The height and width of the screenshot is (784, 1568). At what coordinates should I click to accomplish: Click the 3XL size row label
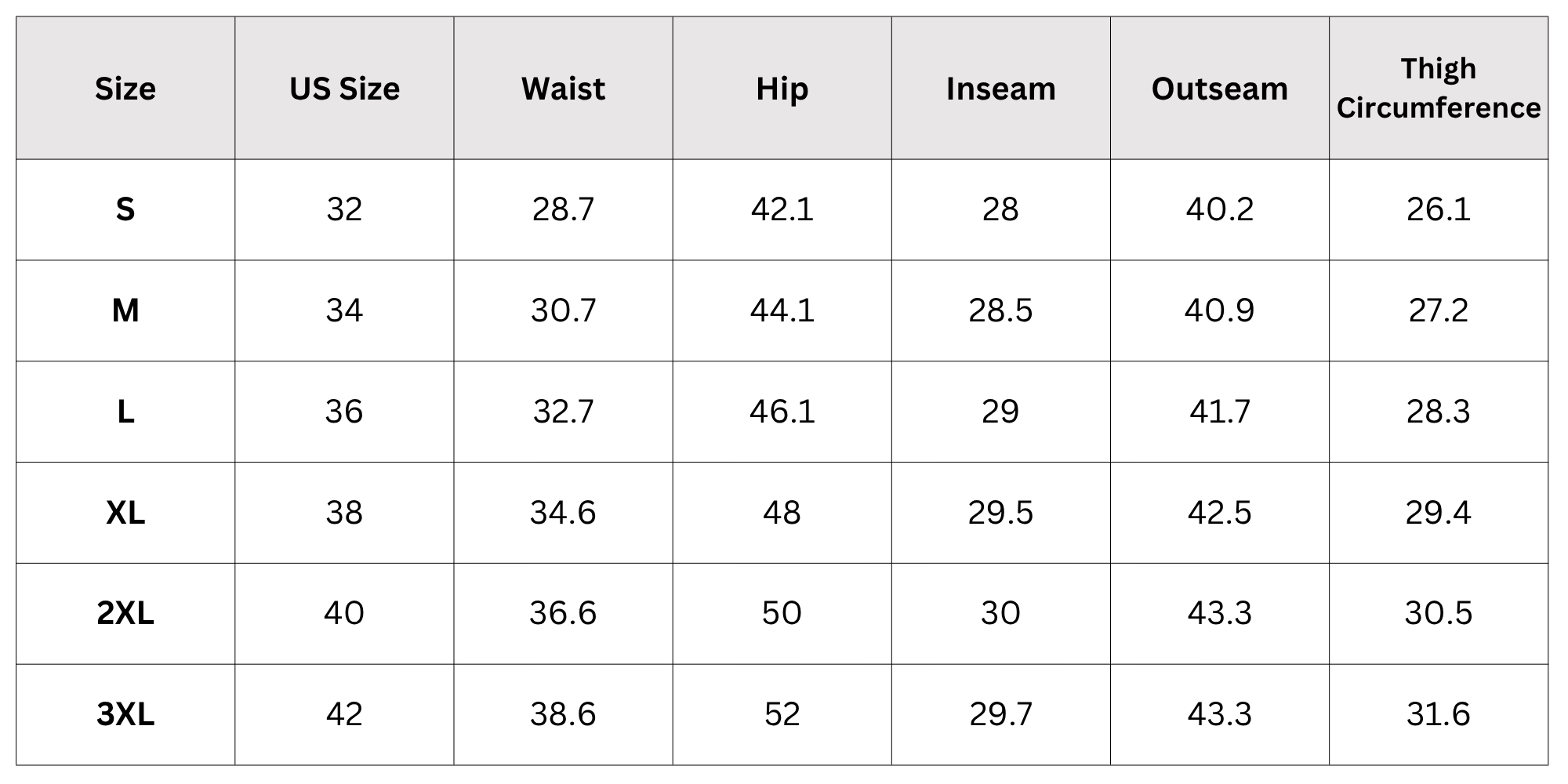tap(125, 714)
